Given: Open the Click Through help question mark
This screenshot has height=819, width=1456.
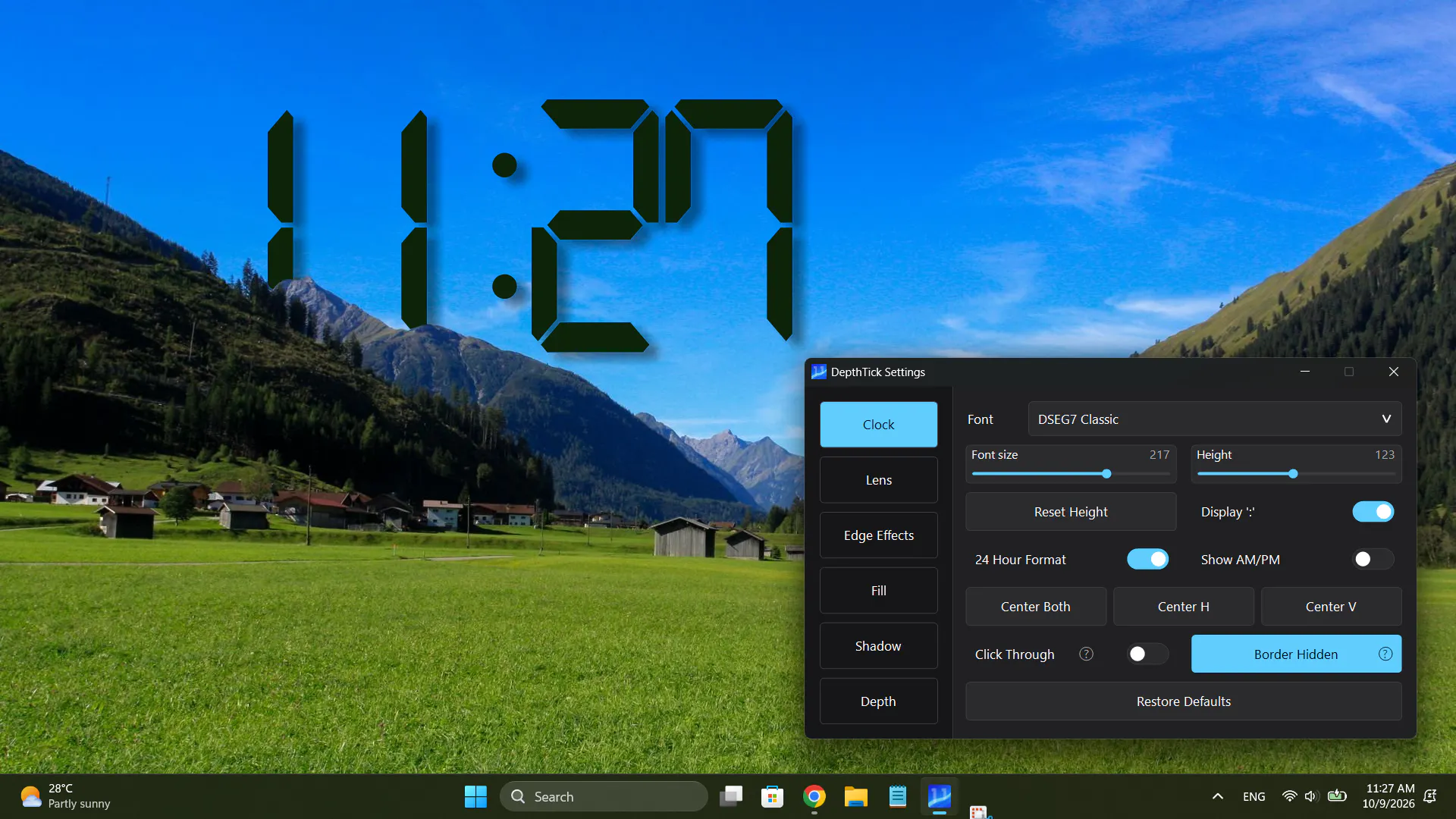Looking at the screenshot, I should point(1086,654).
